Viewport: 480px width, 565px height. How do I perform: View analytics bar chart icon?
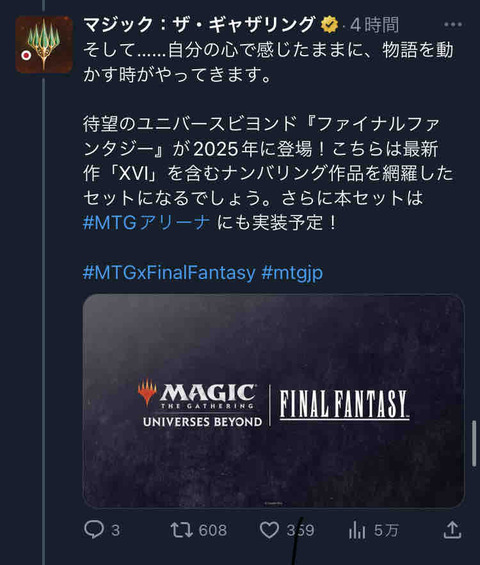click(357, 530)
